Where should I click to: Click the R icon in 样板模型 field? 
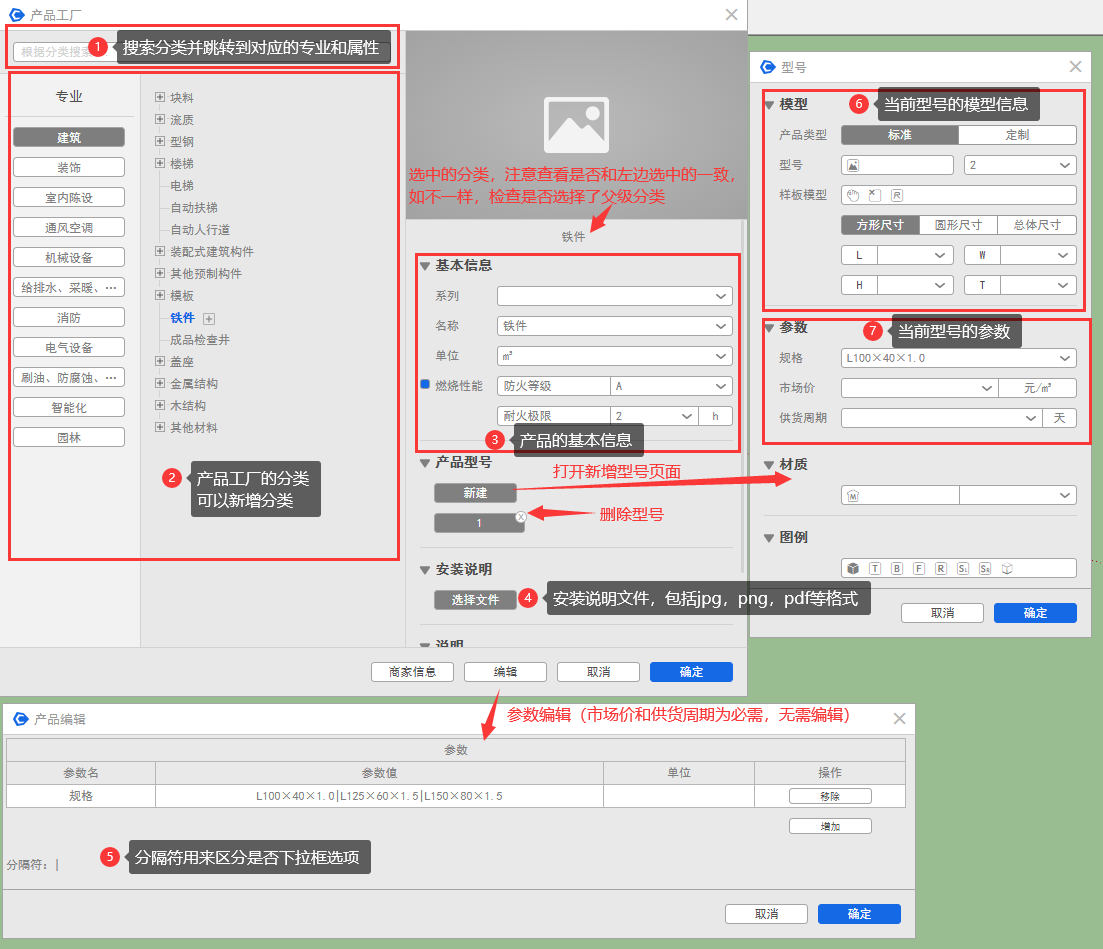897,195
